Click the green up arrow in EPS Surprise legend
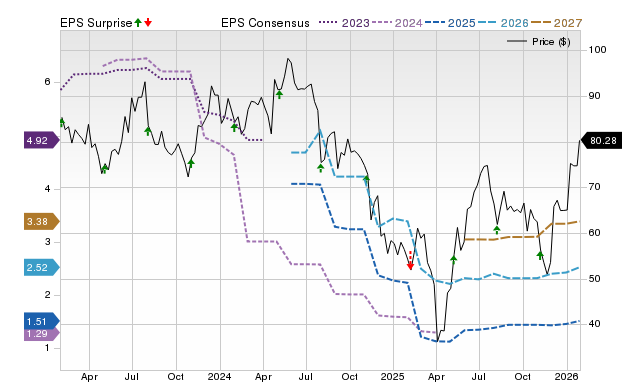Screen dimensions: 640x382 138,22
